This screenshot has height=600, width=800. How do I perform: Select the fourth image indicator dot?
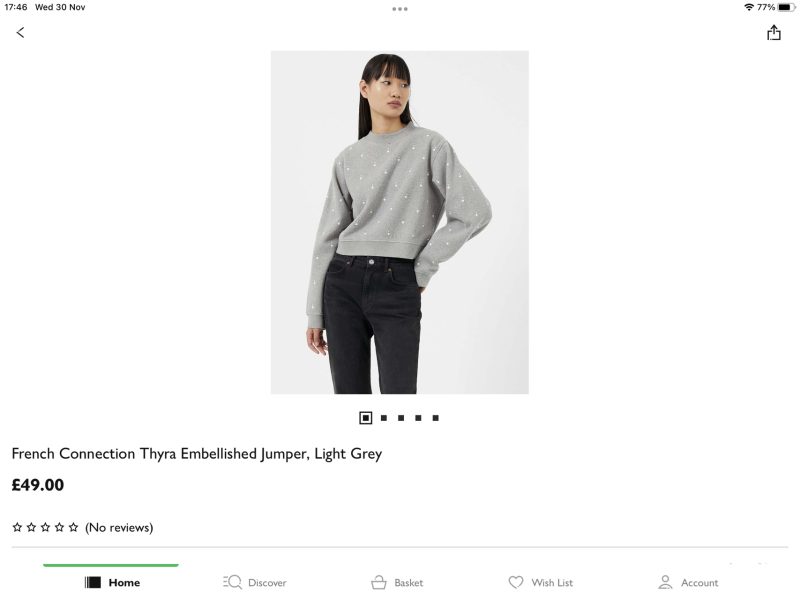pos(418,418)
